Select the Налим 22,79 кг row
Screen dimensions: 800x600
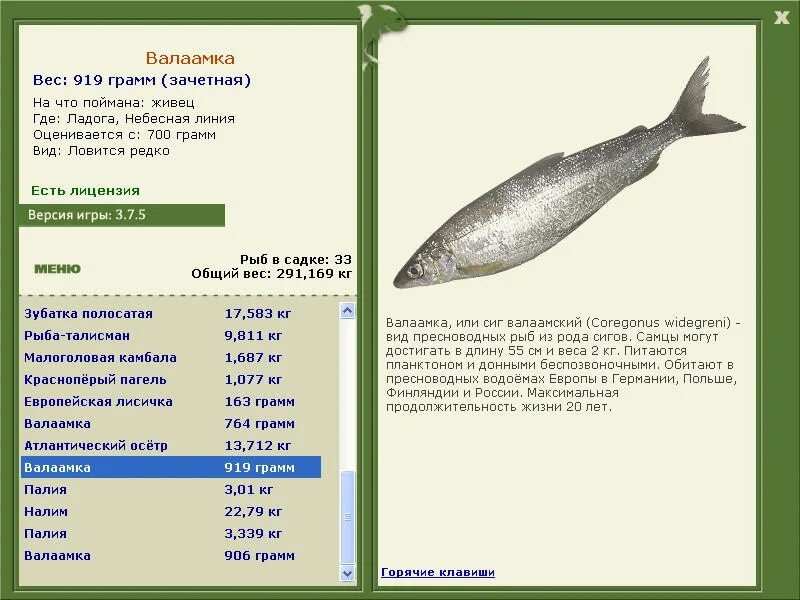(171, 511)
